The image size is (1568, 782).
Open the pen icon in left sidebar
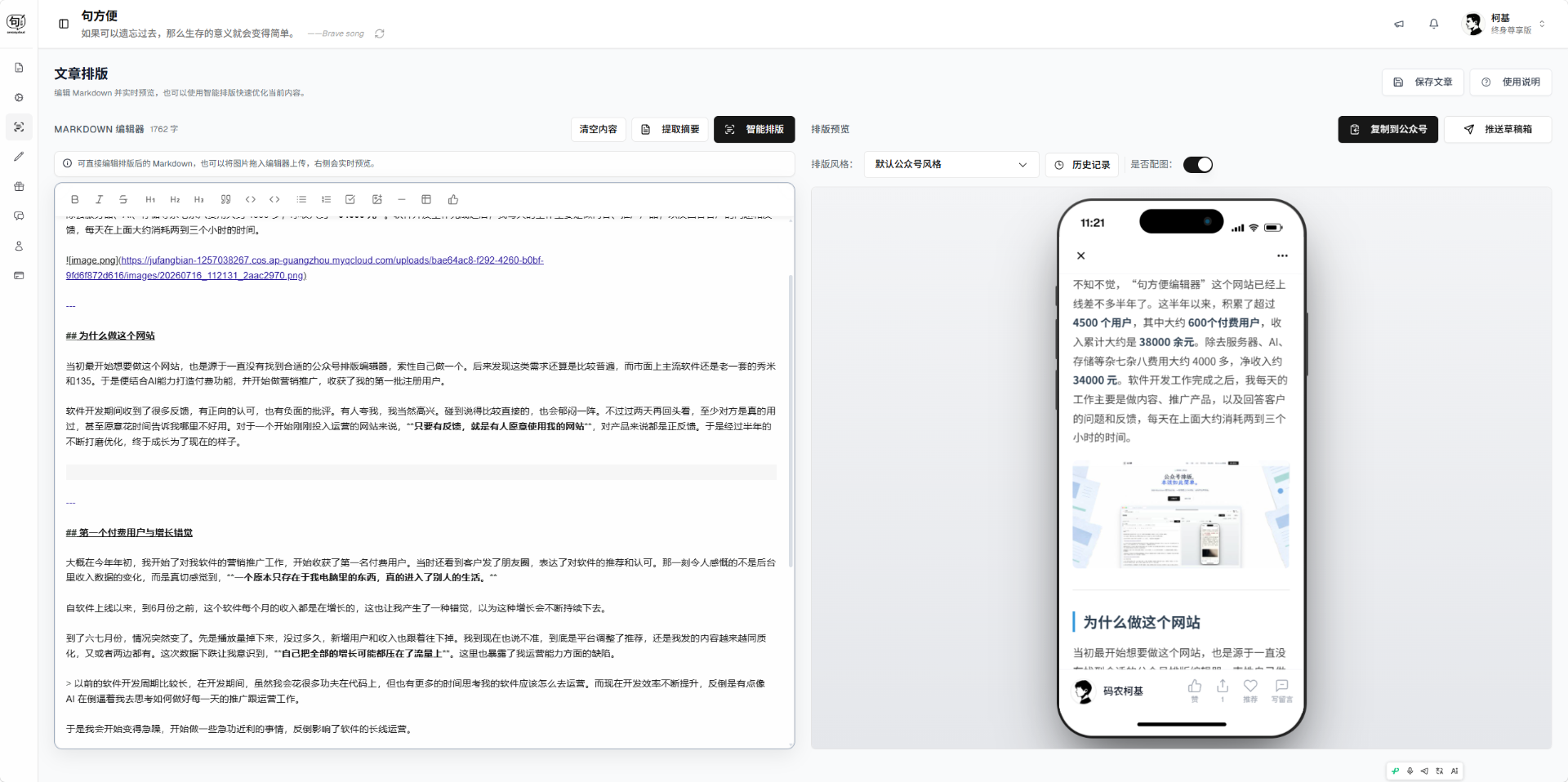click(19, 157)
